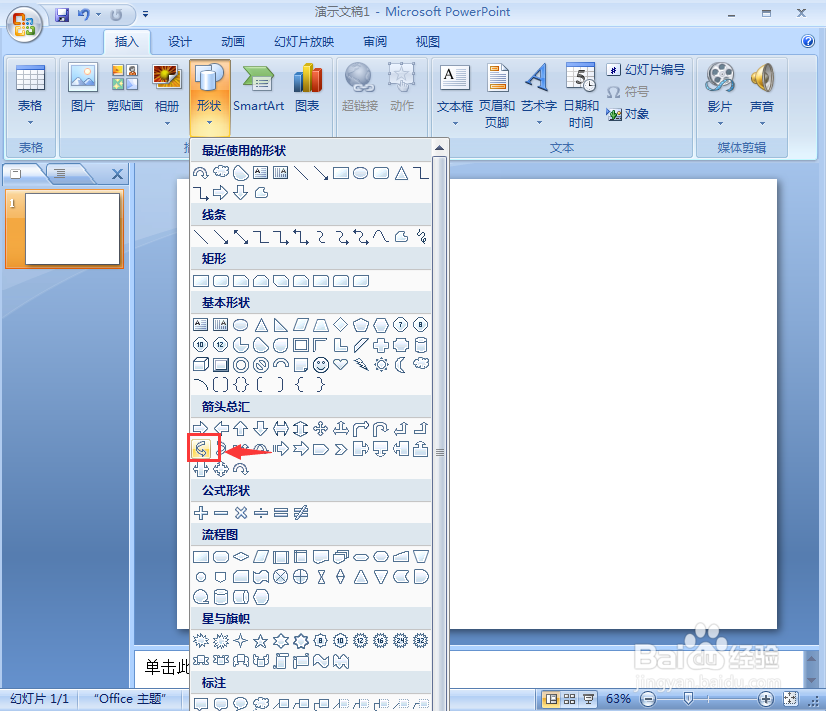Open PowerPoint help question mark
The height and width of the screenshot is (711, 826).
point(808,41)
